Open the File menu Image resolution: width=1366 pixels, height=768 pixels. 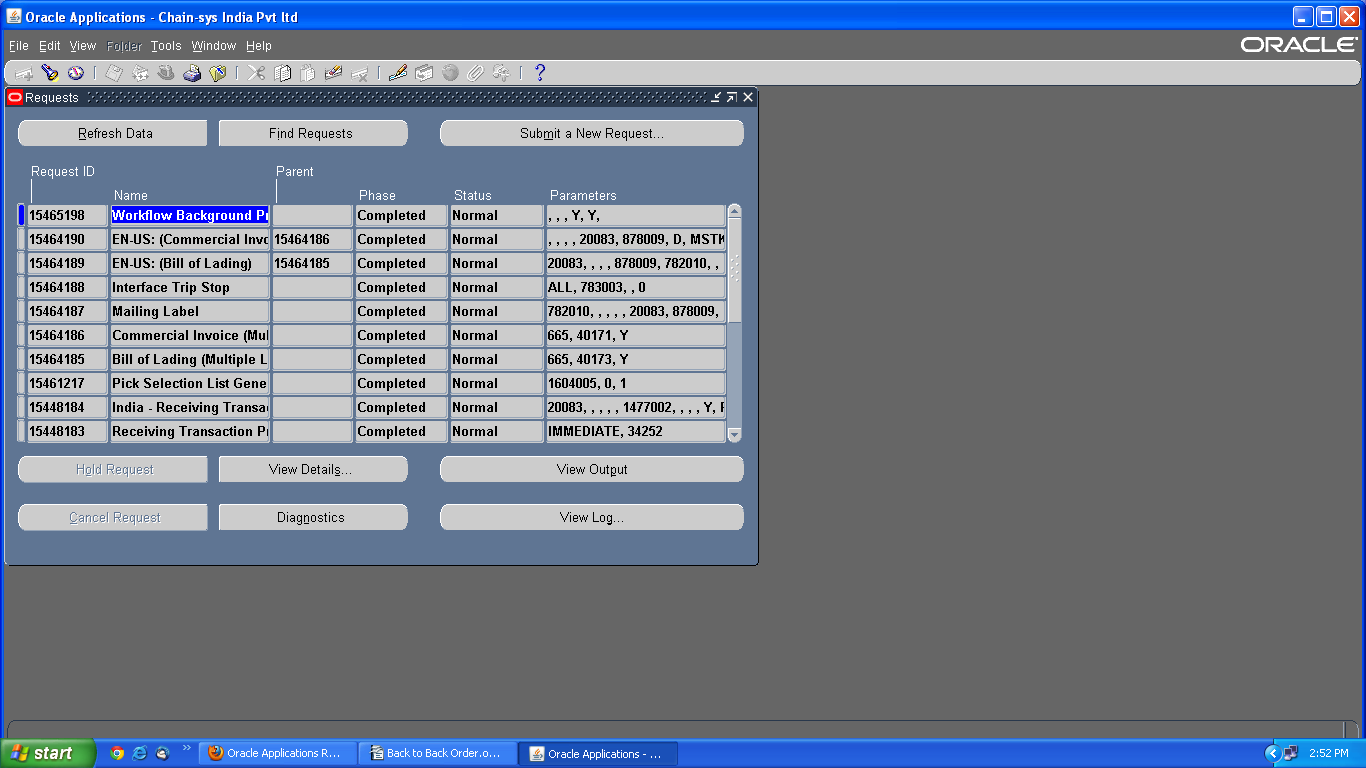pos(19,46)
